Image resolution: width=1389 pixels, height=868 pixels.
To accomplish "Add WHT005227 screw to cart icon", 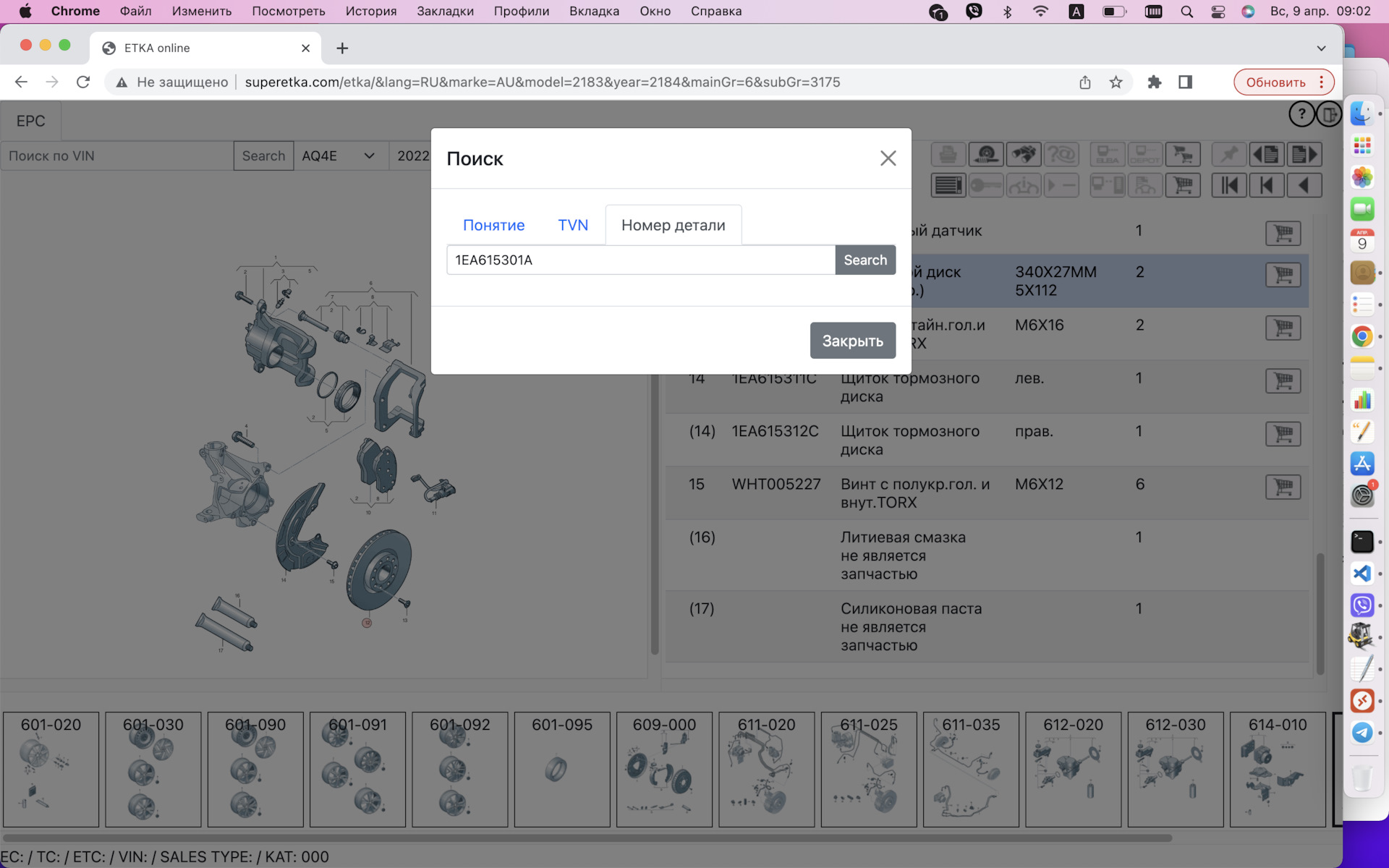I will 1283,487.
